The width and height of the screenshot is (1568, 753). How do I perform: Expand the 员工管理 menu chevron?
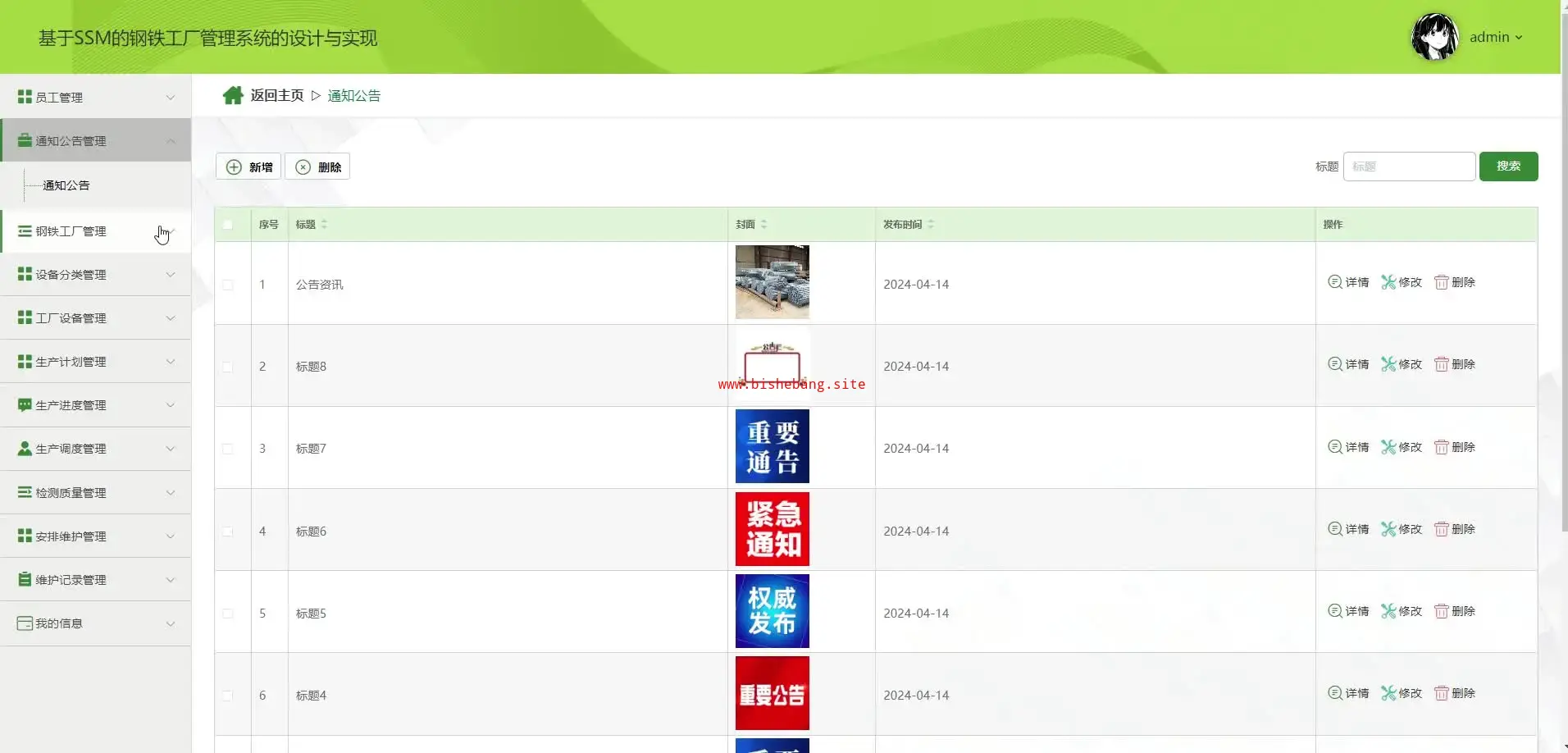171,97
